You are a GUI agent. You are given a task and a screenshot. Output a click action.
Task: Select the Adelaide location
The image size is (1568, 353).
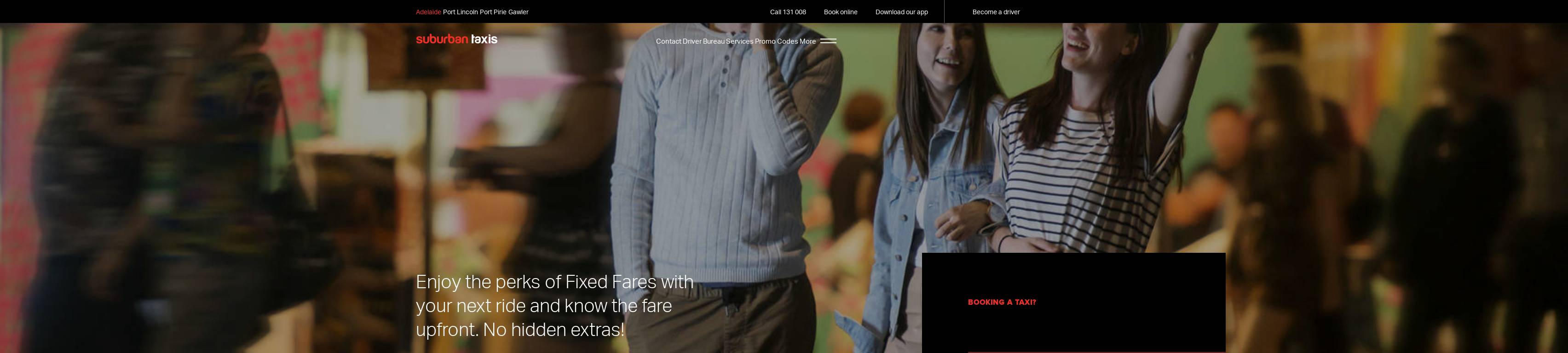(x=428, y=12)
